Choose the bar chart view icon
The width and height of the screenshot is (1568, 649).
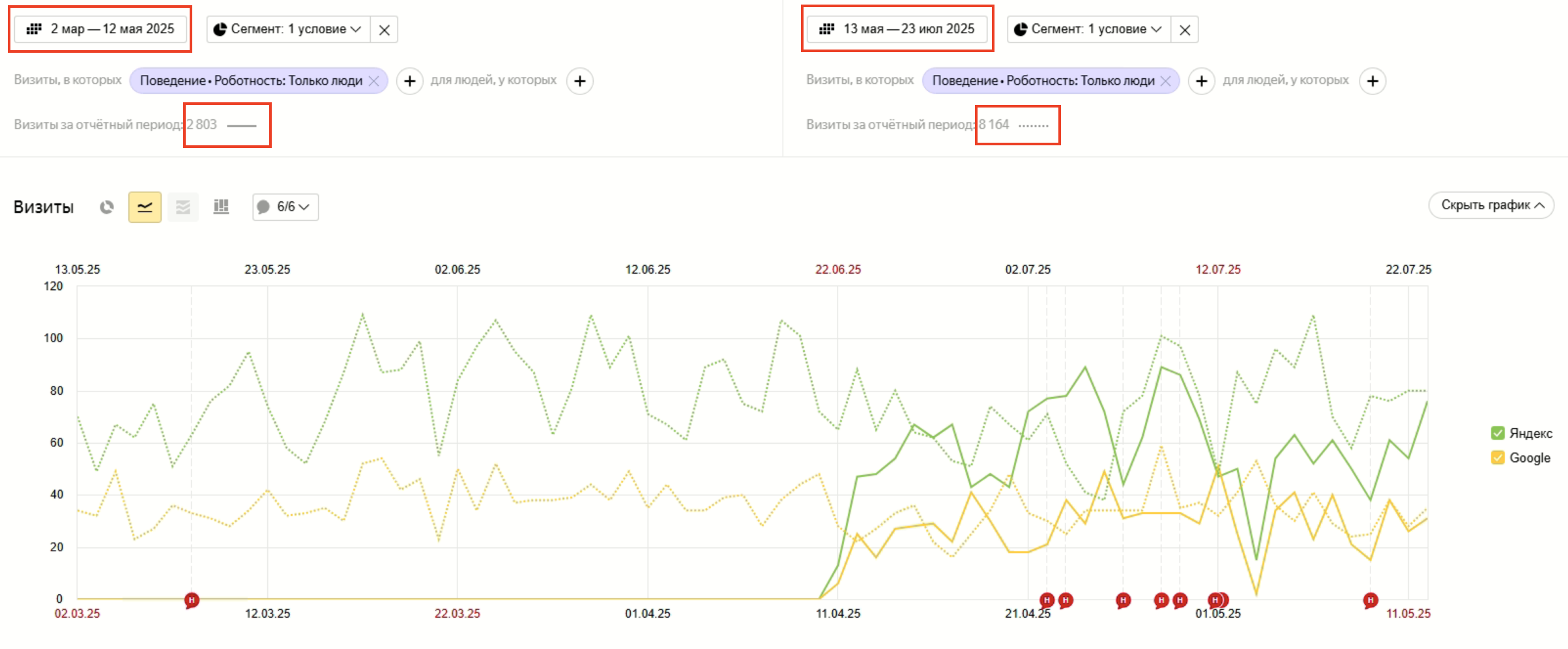[221, 207]
